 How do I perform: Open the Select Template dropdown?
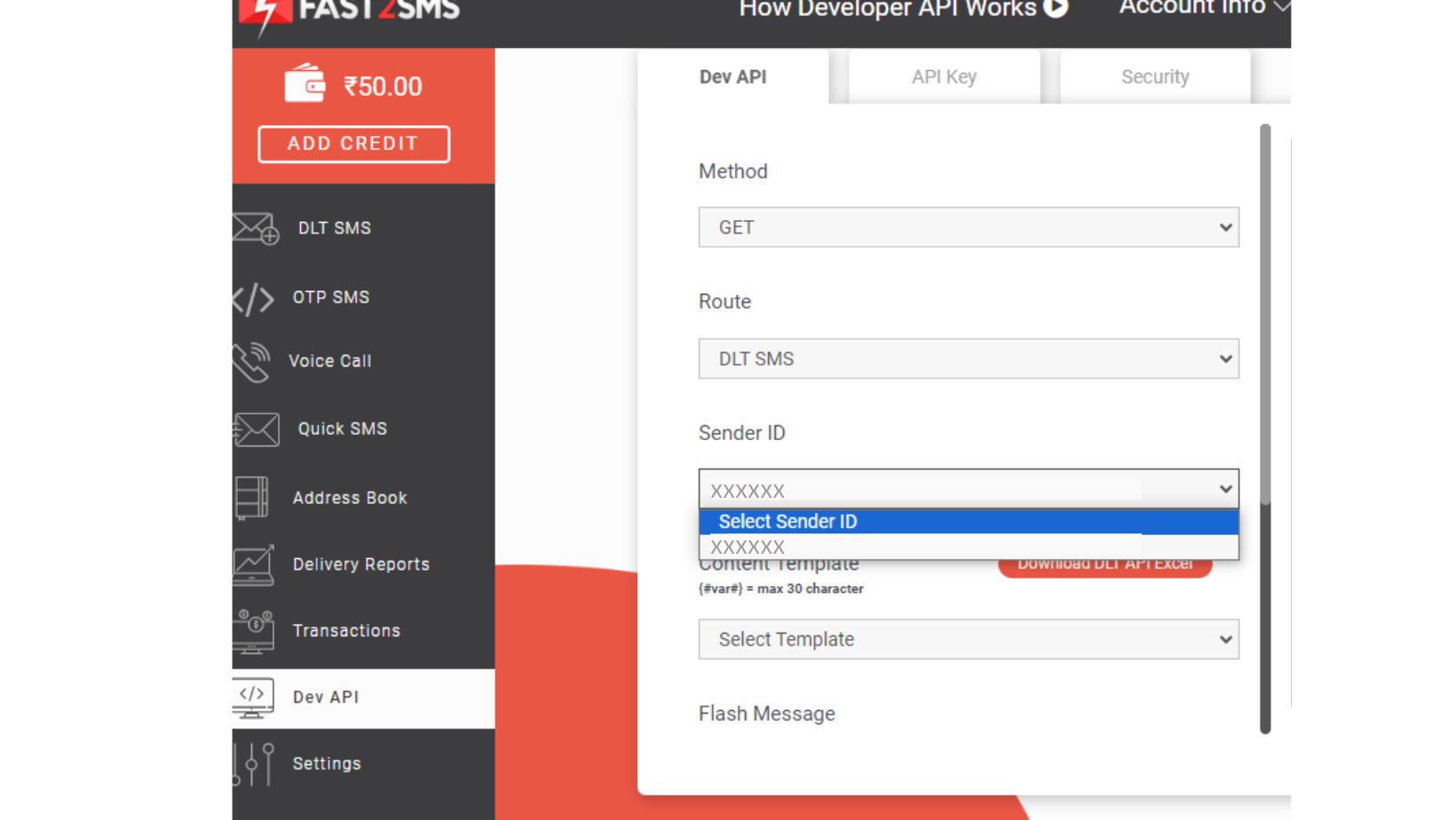(969, 639)
